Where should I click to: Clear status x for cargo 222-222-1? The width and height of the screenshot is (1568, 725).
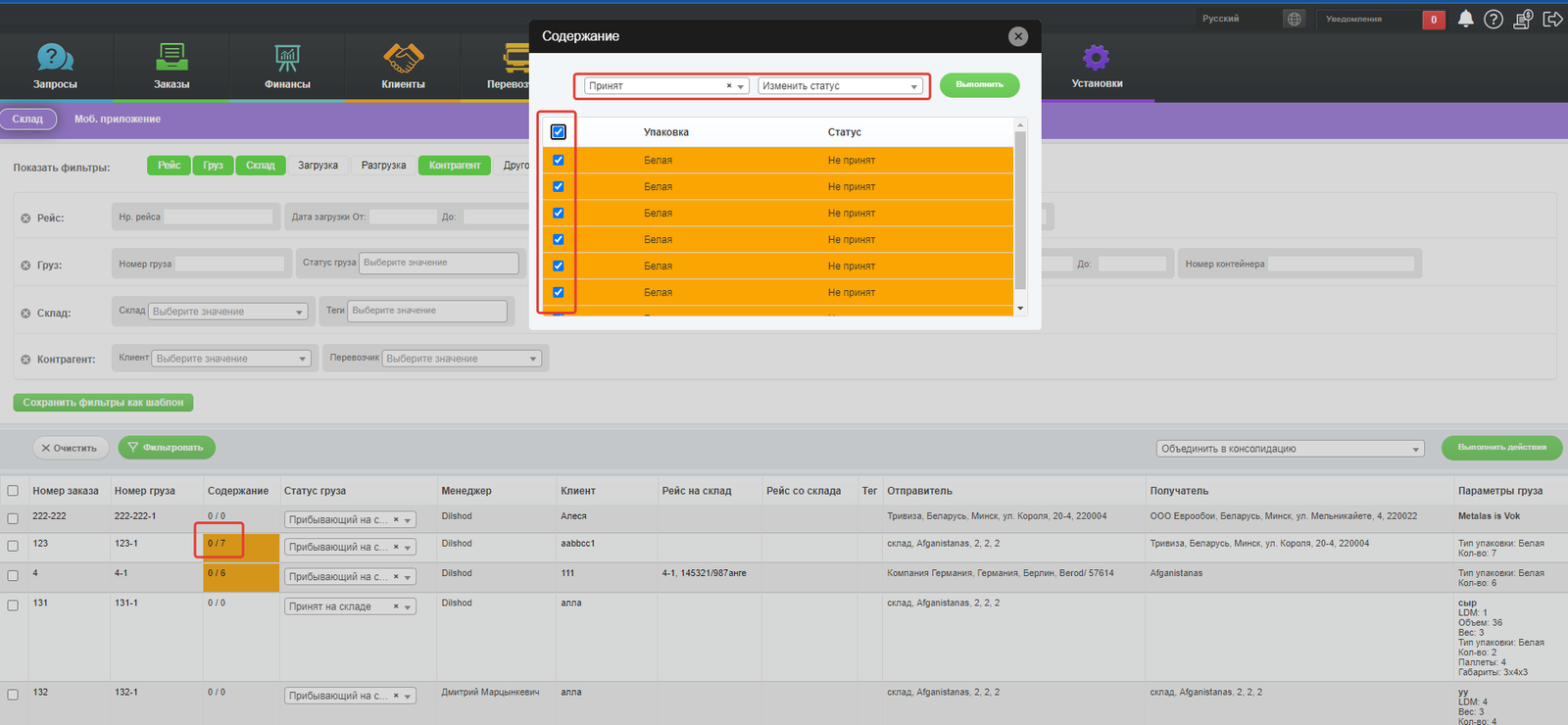click(396, 520)
